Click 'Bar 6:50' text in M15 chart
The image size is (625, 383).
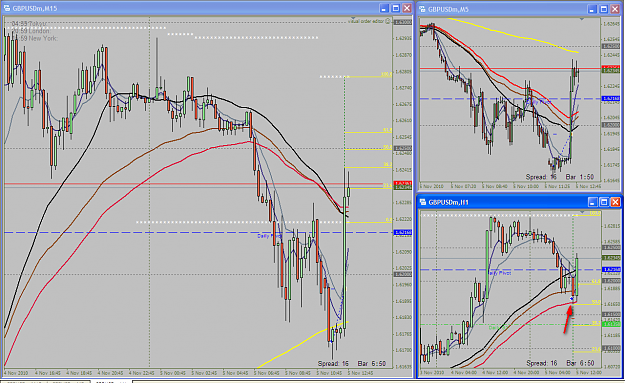click(371, 363)
